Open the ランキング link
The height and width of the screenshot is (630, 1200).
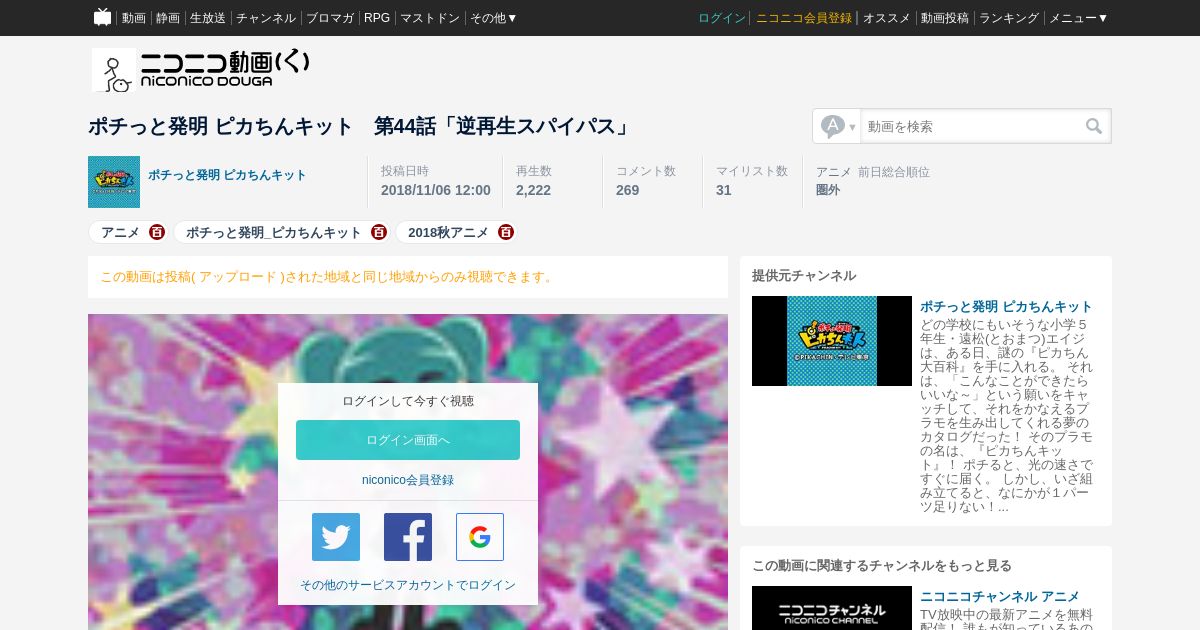(x=1009, y=18)
